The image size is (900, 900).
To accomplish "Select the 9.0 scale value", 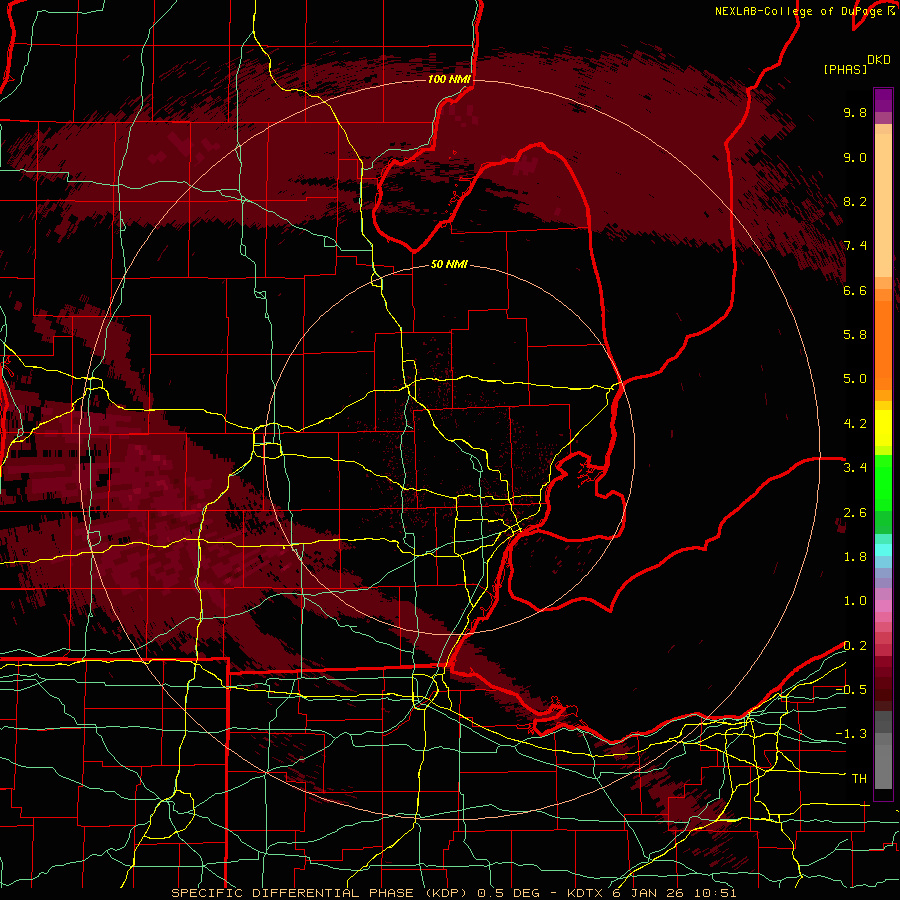I will coord(855,157).
